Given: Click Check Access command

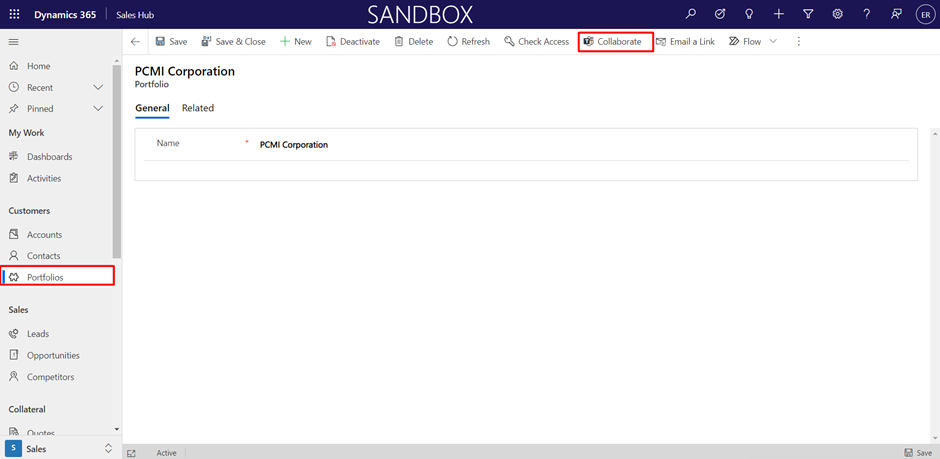Looking at the screenshot, I should coord(537,42).
